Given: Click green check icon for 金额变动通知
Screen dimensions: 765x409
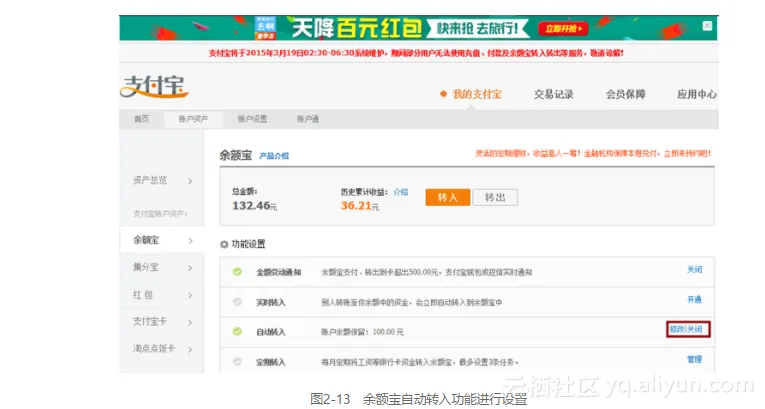Looking at the screenshot, I should 237,271.
